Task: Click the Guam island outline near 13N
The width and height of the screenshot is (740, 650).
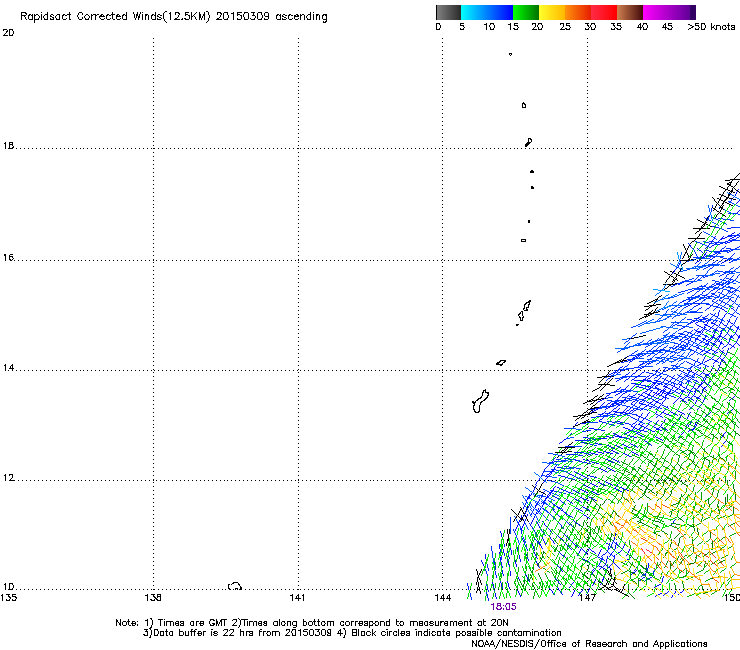Action: pos(480,402)
